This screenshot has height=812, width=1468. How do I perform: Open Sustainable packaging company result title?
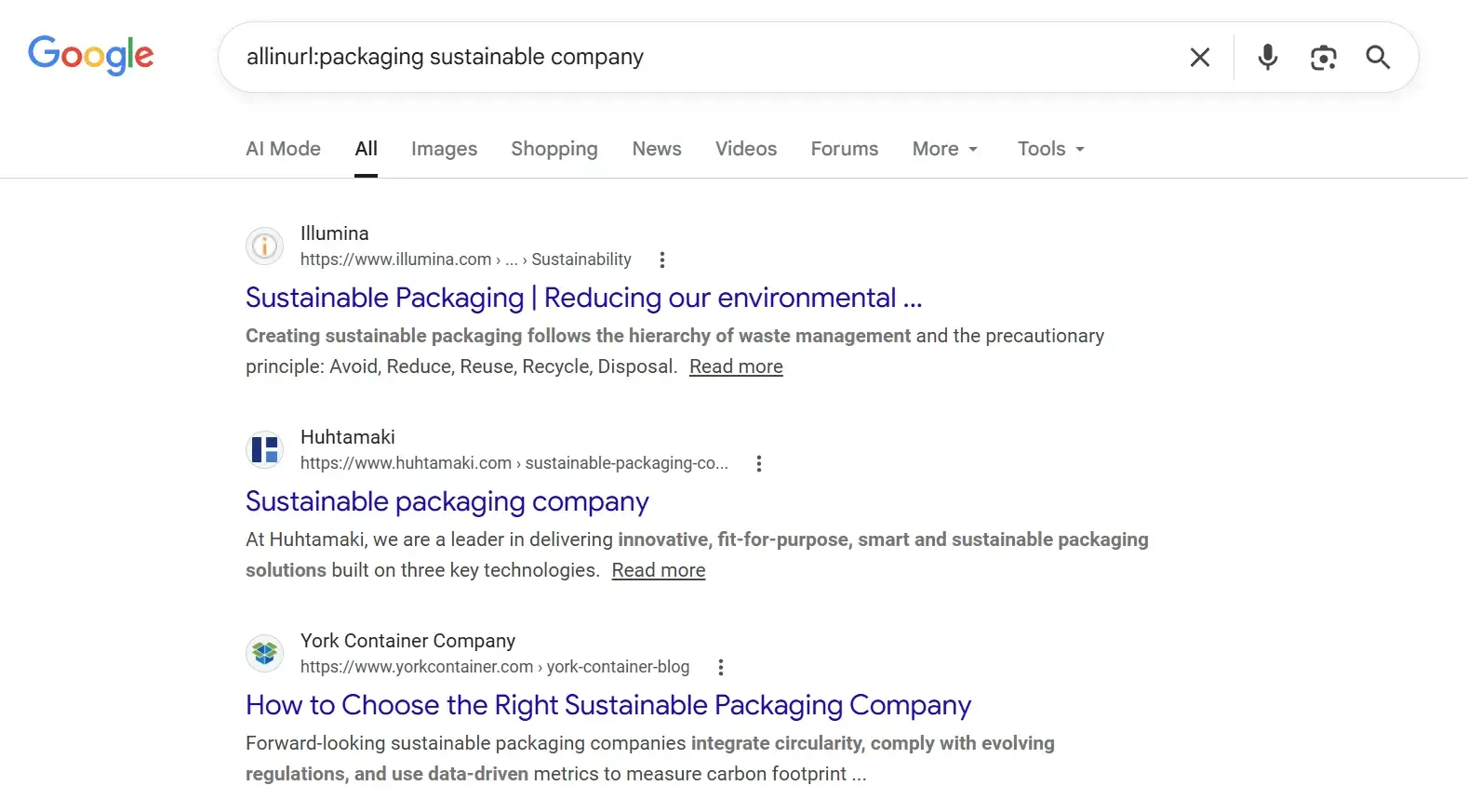[447, 501]
